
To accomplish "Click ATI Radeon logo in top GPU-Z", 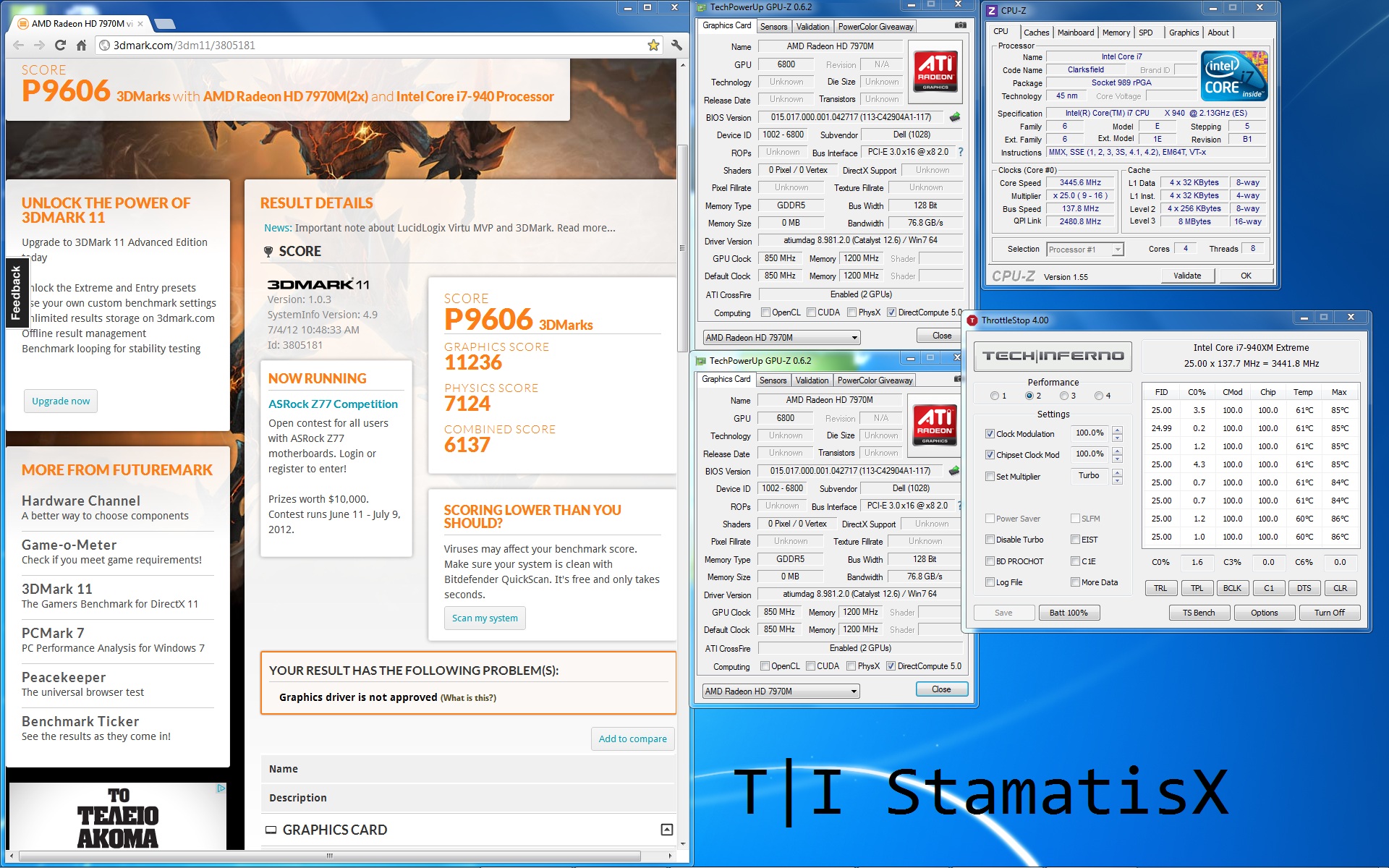I will [x=935, y=71].
